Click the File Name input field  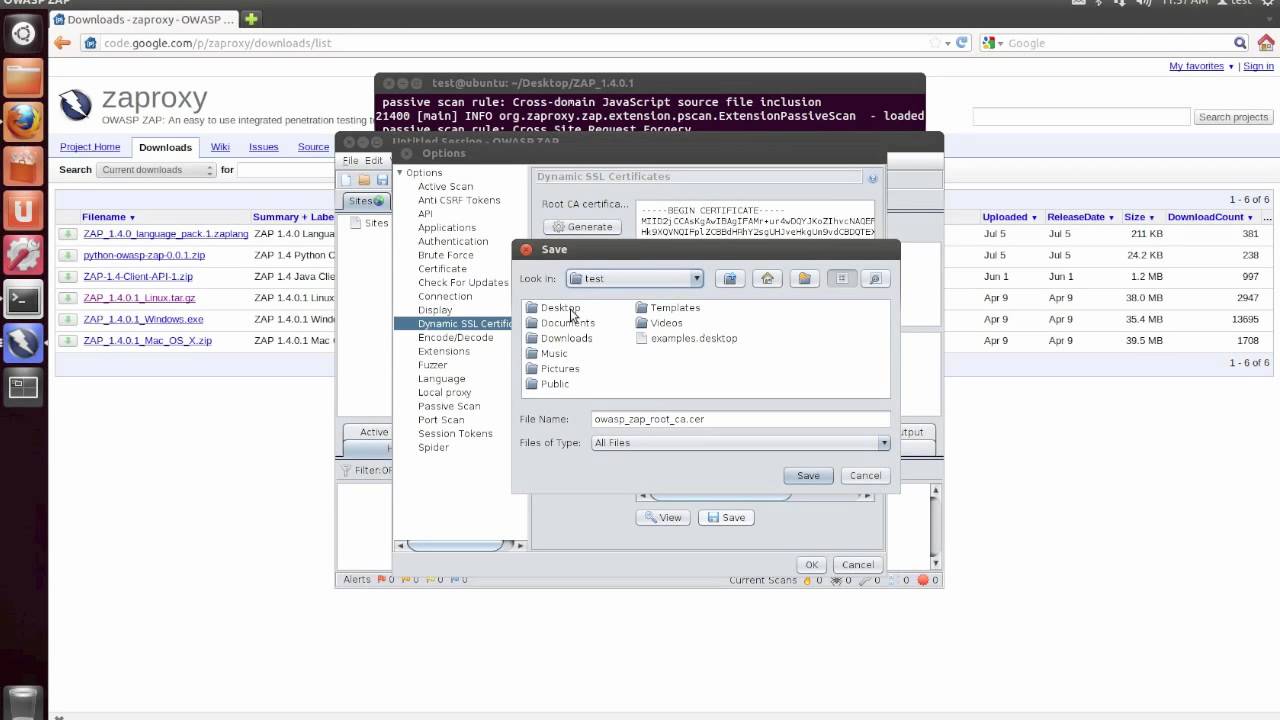(740, 419)
